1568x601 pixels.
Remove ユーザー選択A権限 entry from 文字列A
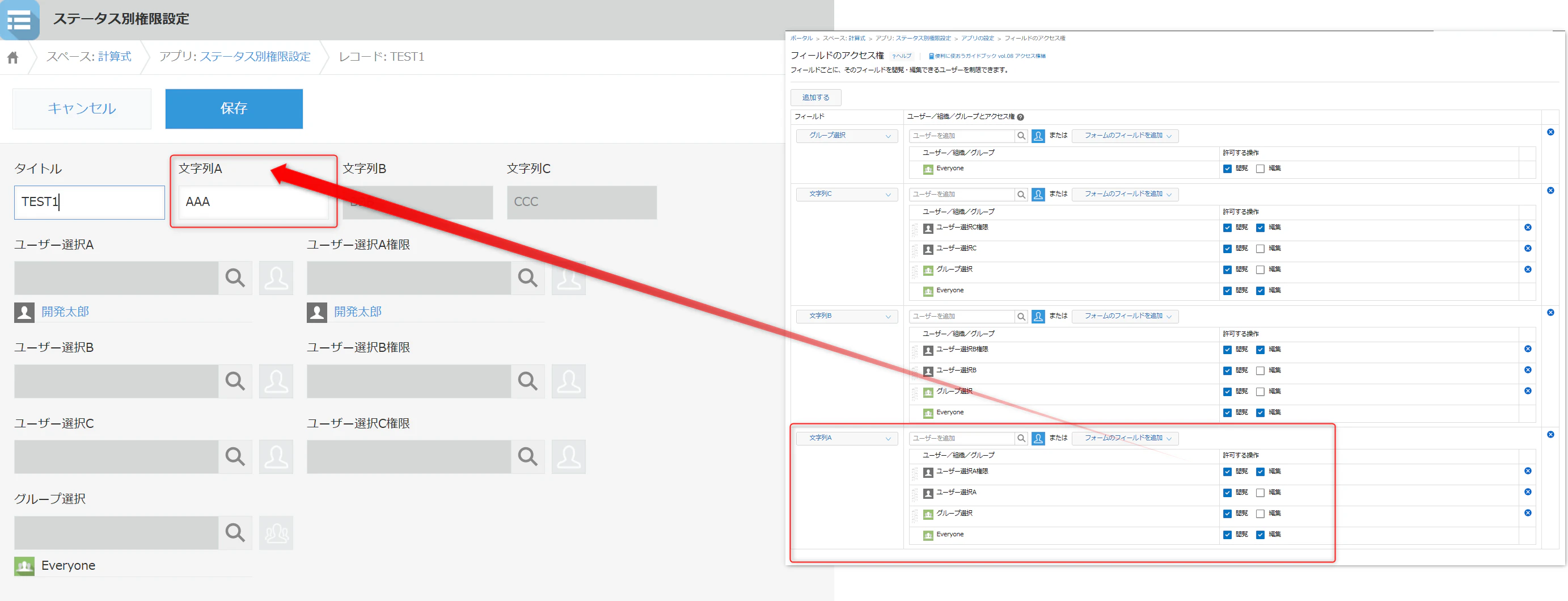pyautogui.click(x=1528, y=471)
